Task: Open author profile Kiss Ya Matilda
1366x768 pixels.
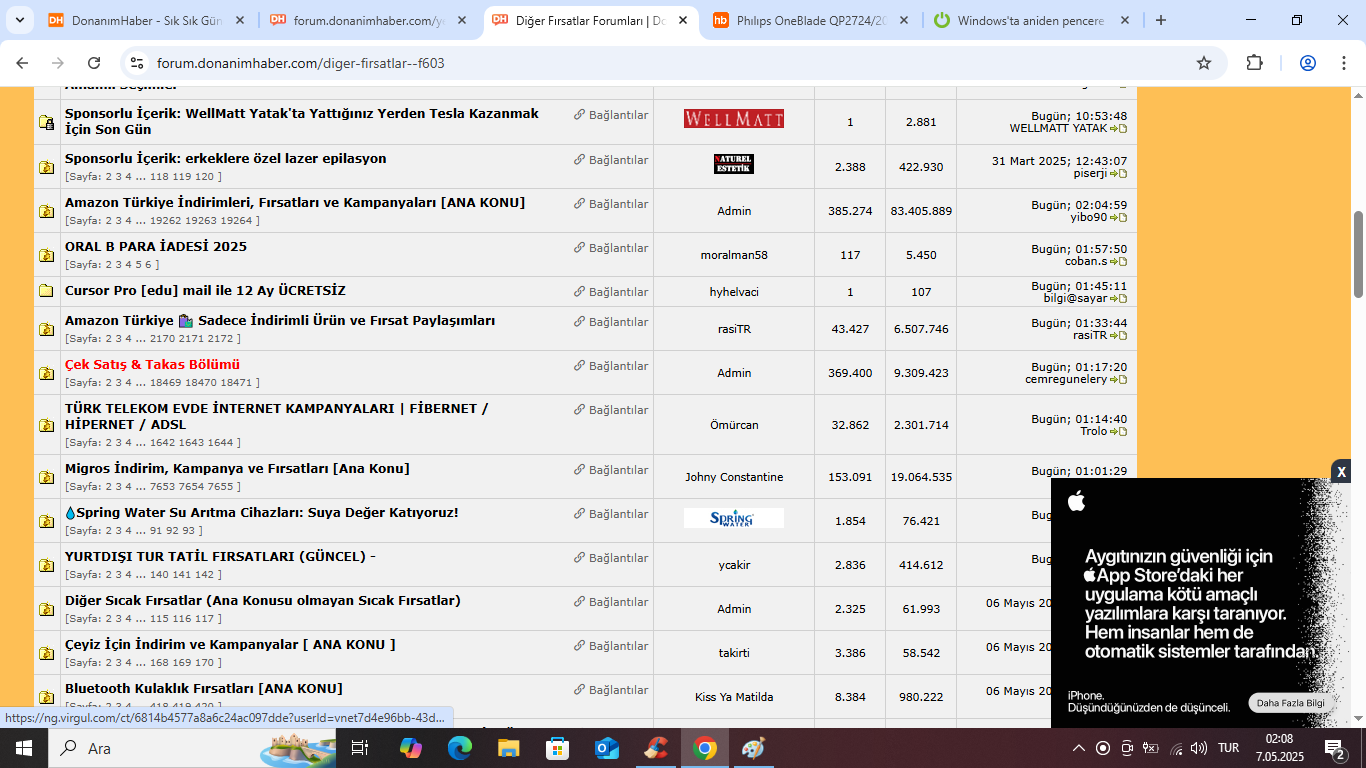Action: 734,697
